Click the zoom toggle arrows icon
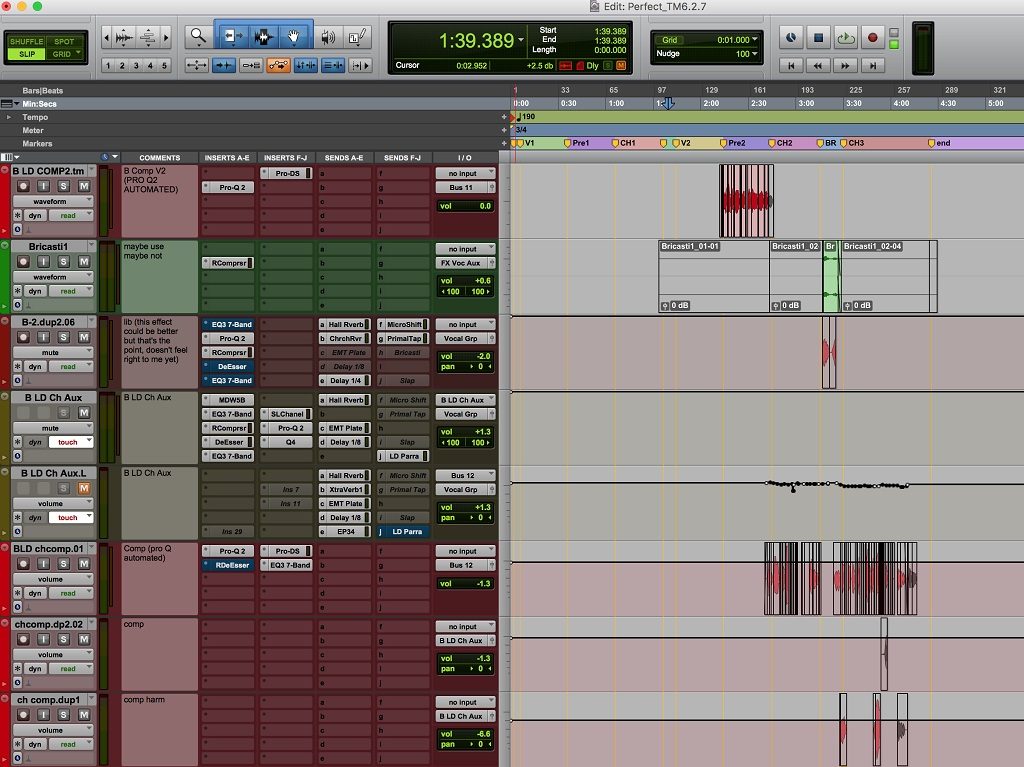Image resolution: width=1024 pixels, height=767 pixels. tap(197, 65)
